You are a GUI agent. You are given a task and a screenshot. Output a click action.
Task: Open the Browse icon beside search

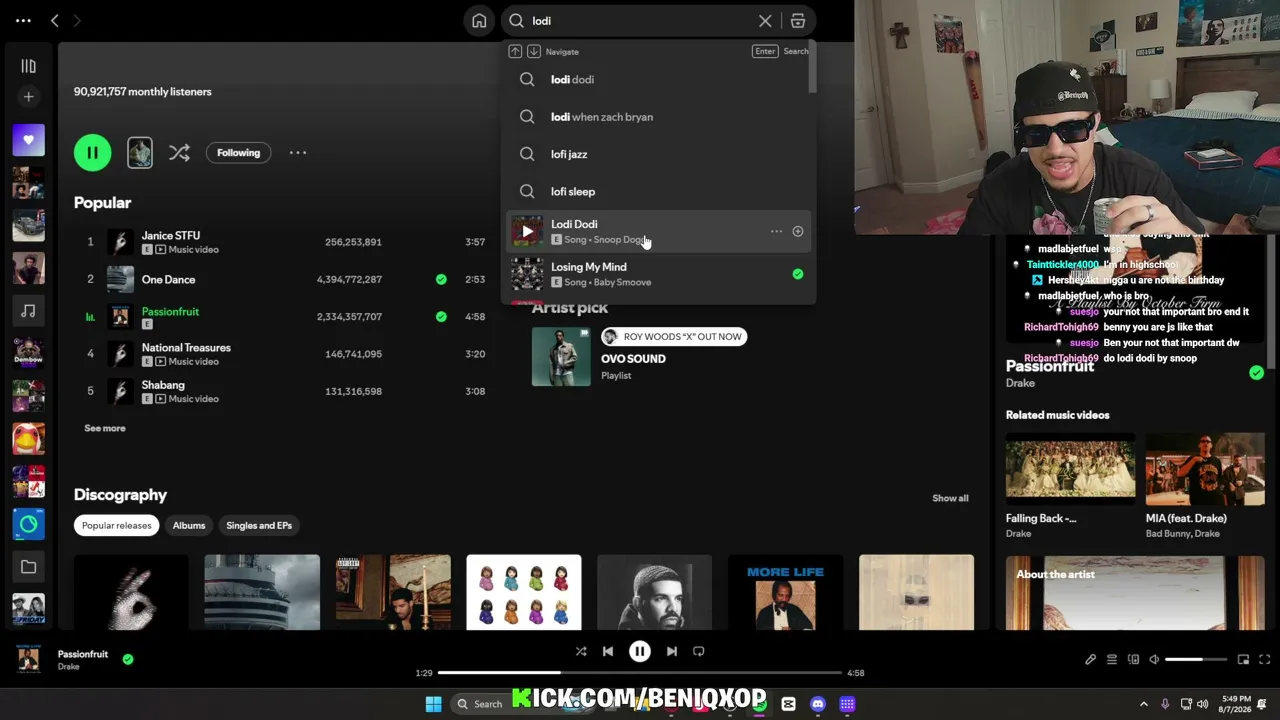798,21
